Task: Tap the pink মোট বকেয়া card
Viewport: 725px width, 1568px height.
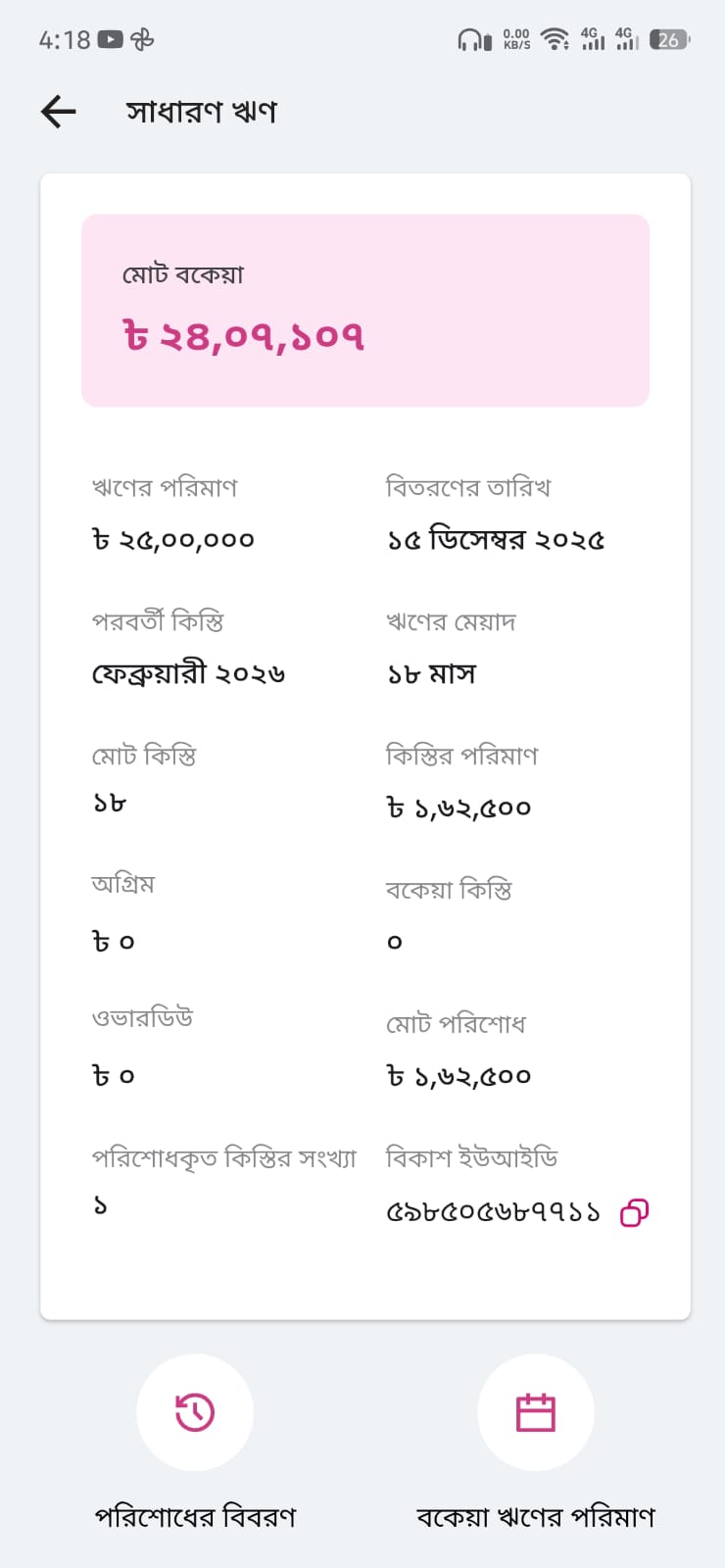Action: [364, 310]
